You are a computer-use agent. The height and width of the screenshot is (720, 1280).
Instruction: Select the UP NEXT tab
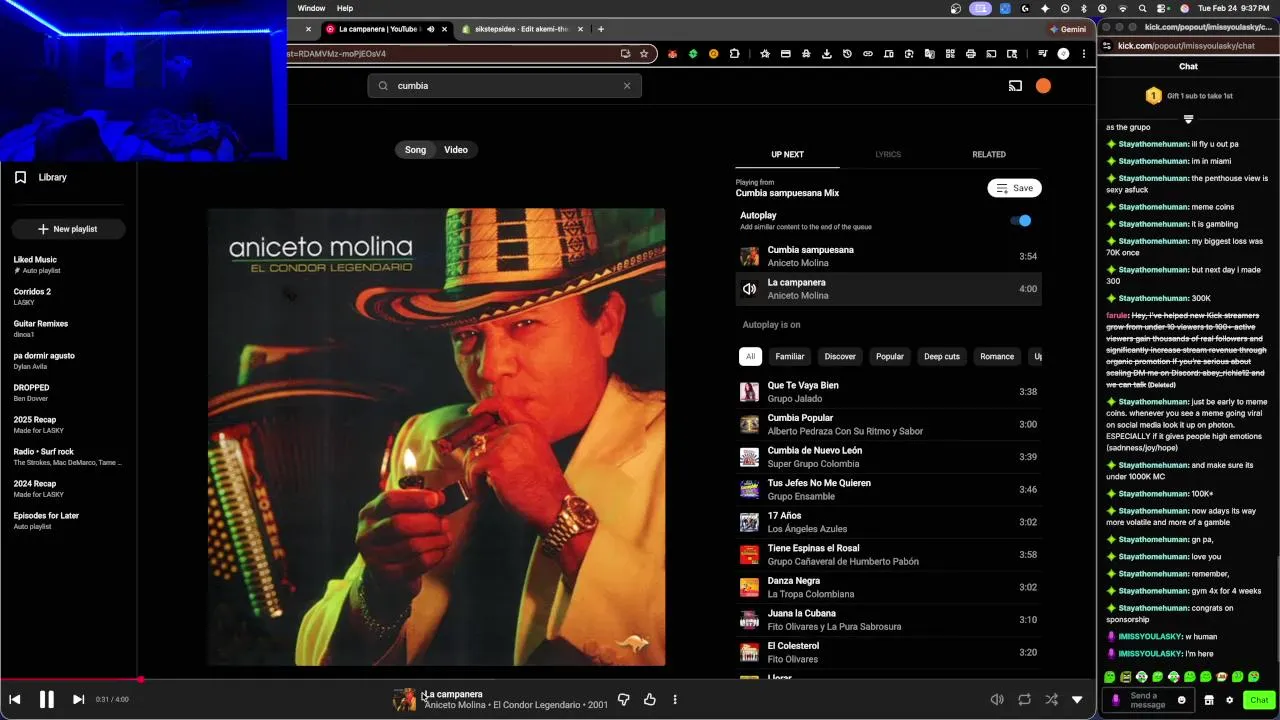[787, 154]
